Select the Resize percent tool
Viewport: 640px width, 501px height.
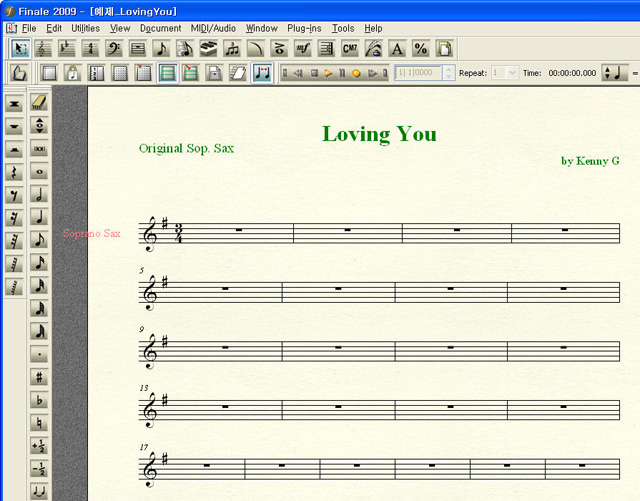(420, 48)
